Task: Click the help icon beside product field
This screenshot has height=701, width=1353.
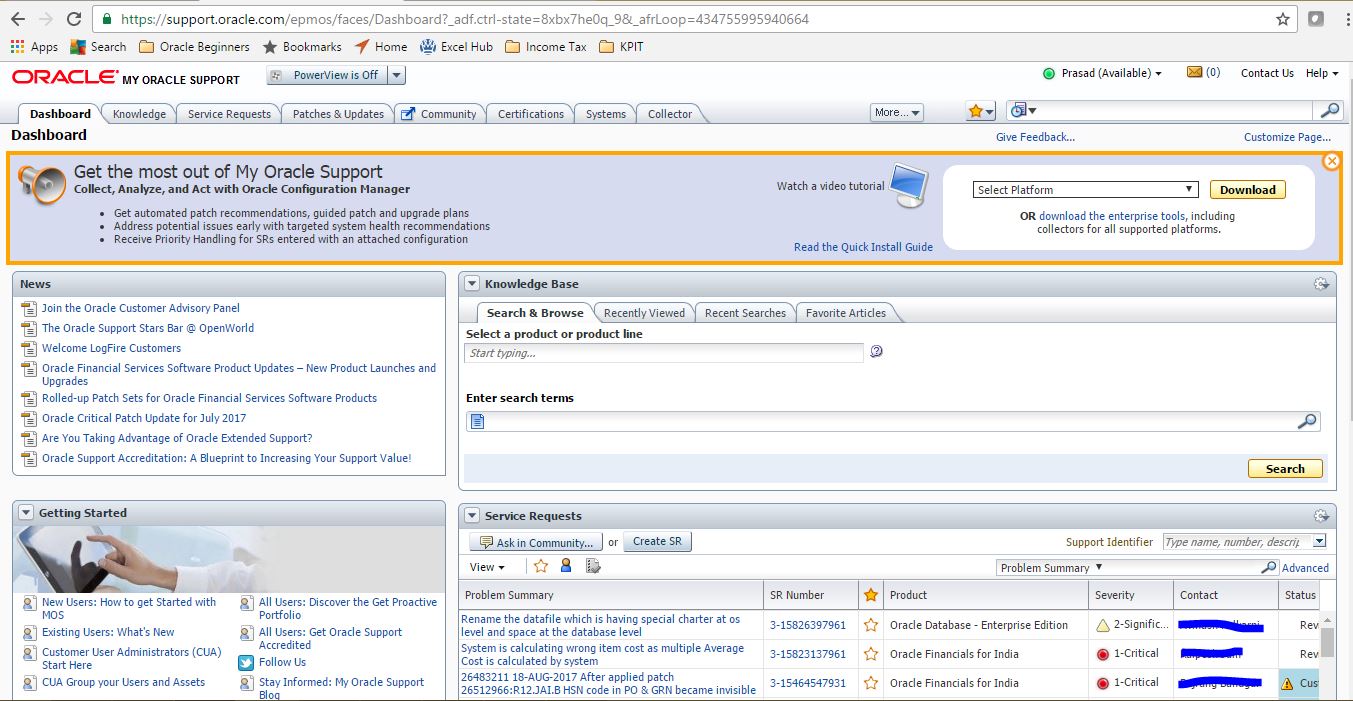Action: point(877,352)
